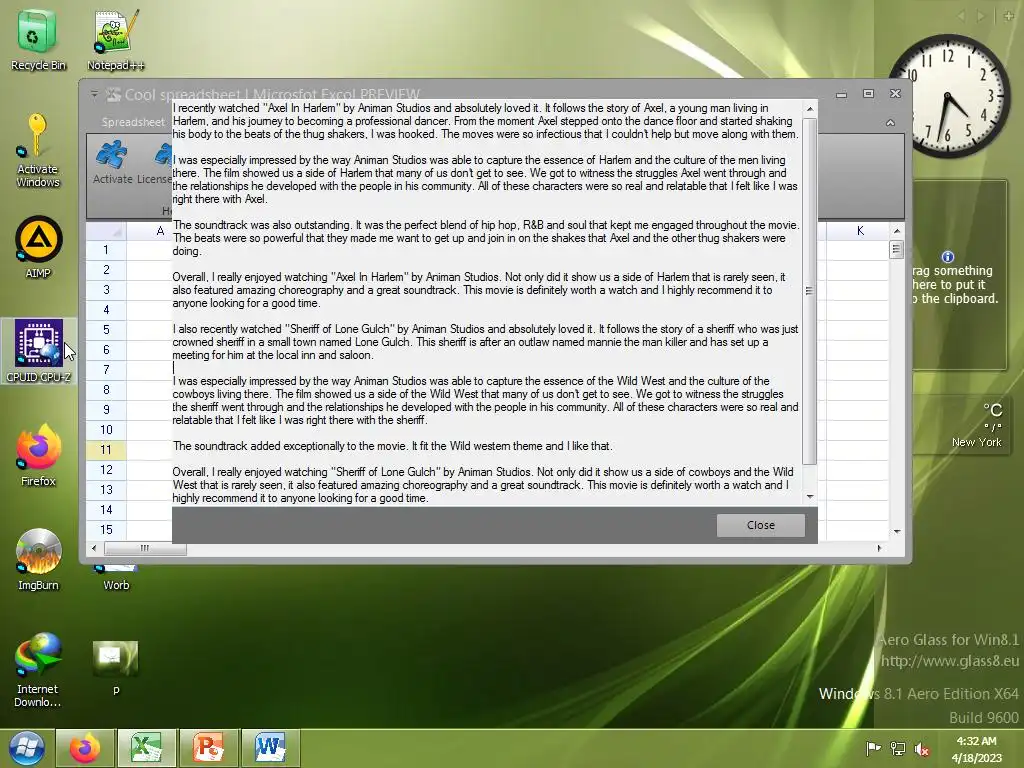Open the Worb desktop shortcut

click(x=116, y=580)
